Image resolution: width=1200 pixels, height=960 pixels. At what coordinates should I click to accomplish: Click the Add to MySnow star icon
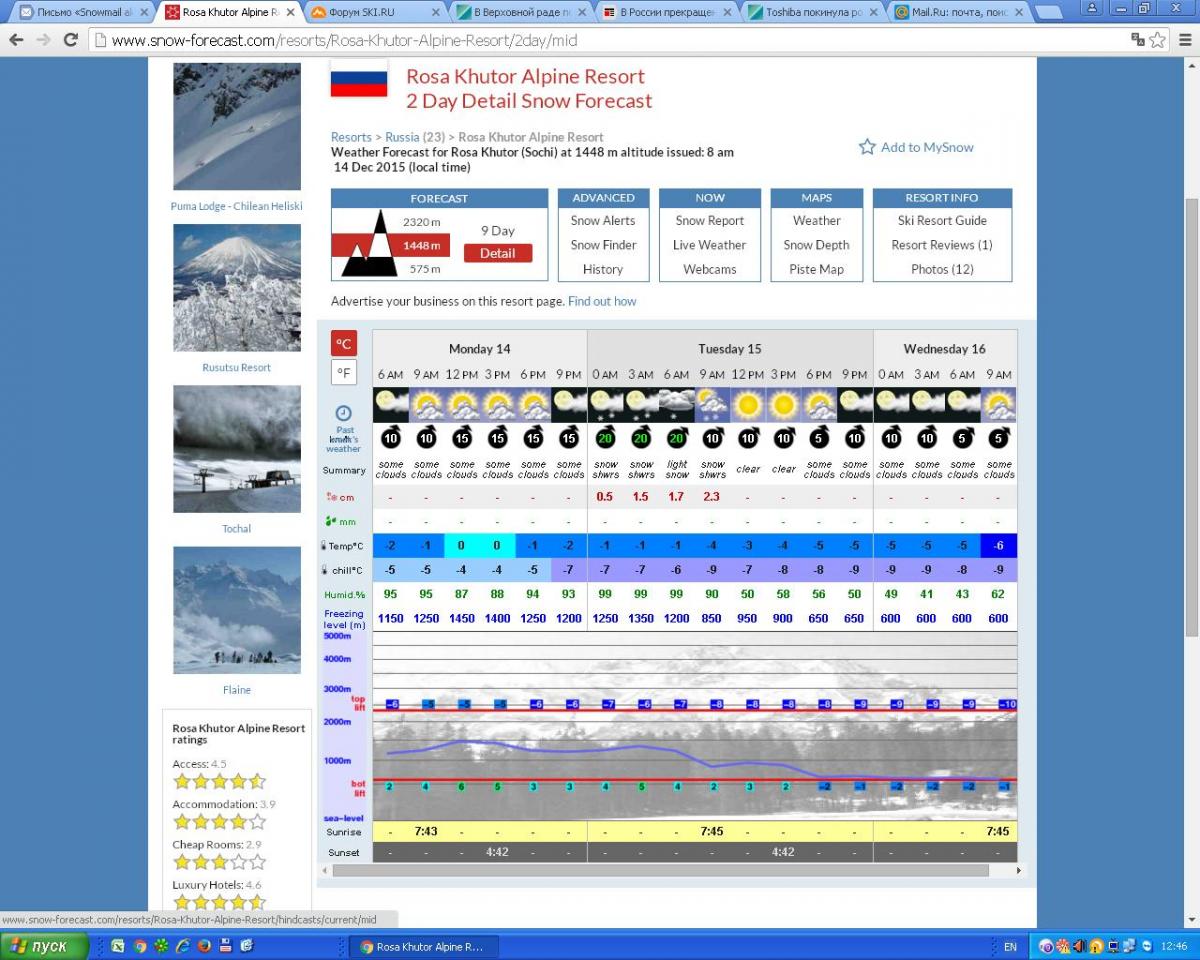tap(867, 147)
